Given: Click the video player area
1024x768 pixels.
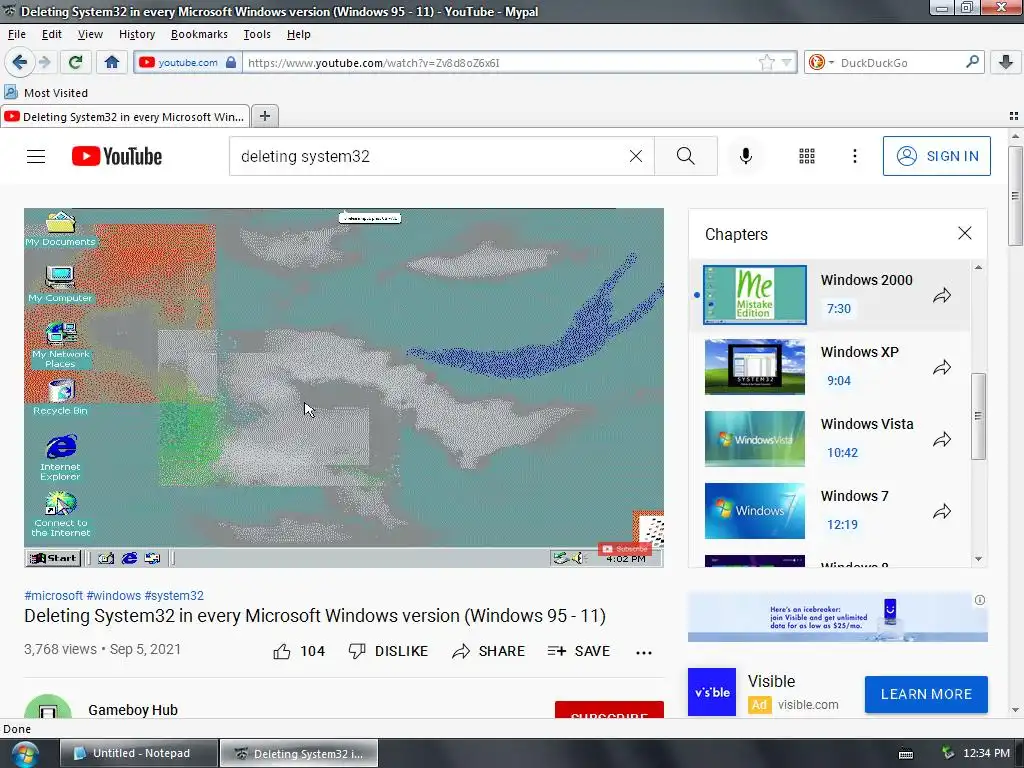Looking at the screenshot, I should [344, 387].
